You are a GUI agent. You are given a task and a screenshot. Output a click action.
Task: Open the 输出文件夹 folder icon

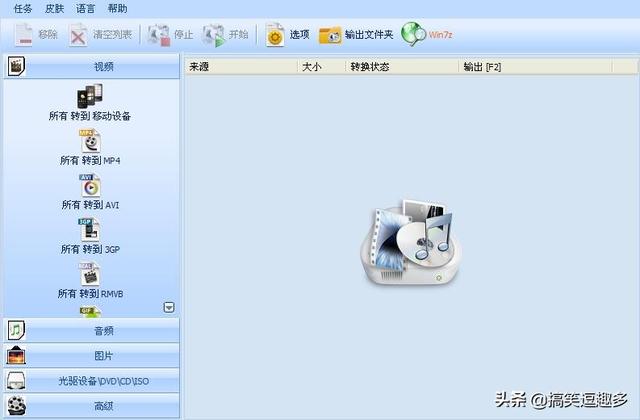[330, 36]
